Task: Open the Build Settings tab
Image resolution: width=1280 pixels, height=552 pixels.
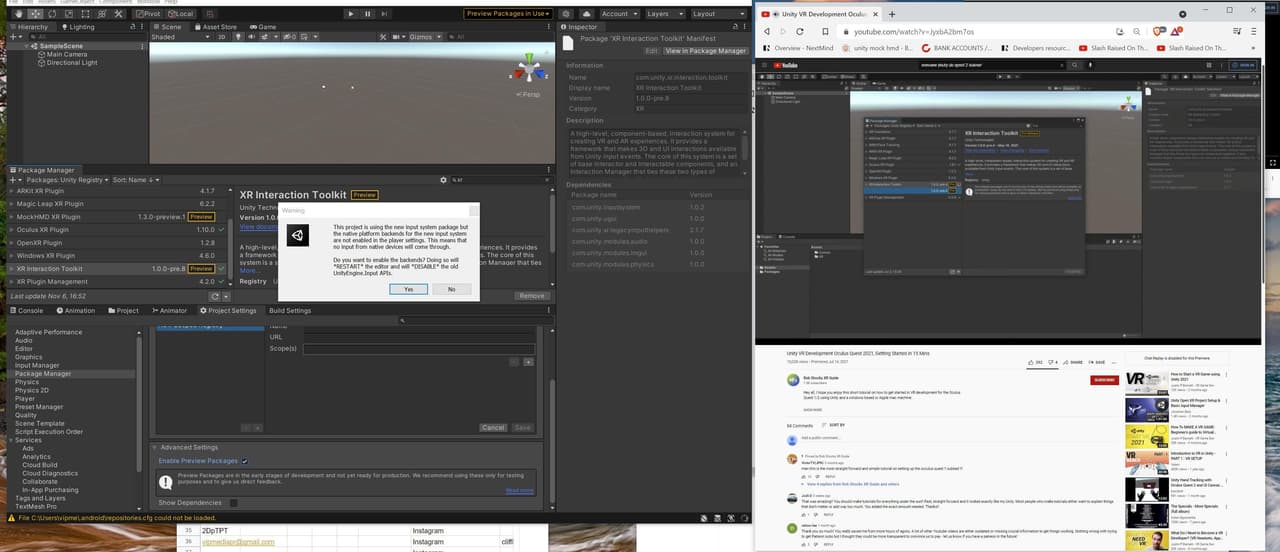Action: coord(290,311)
